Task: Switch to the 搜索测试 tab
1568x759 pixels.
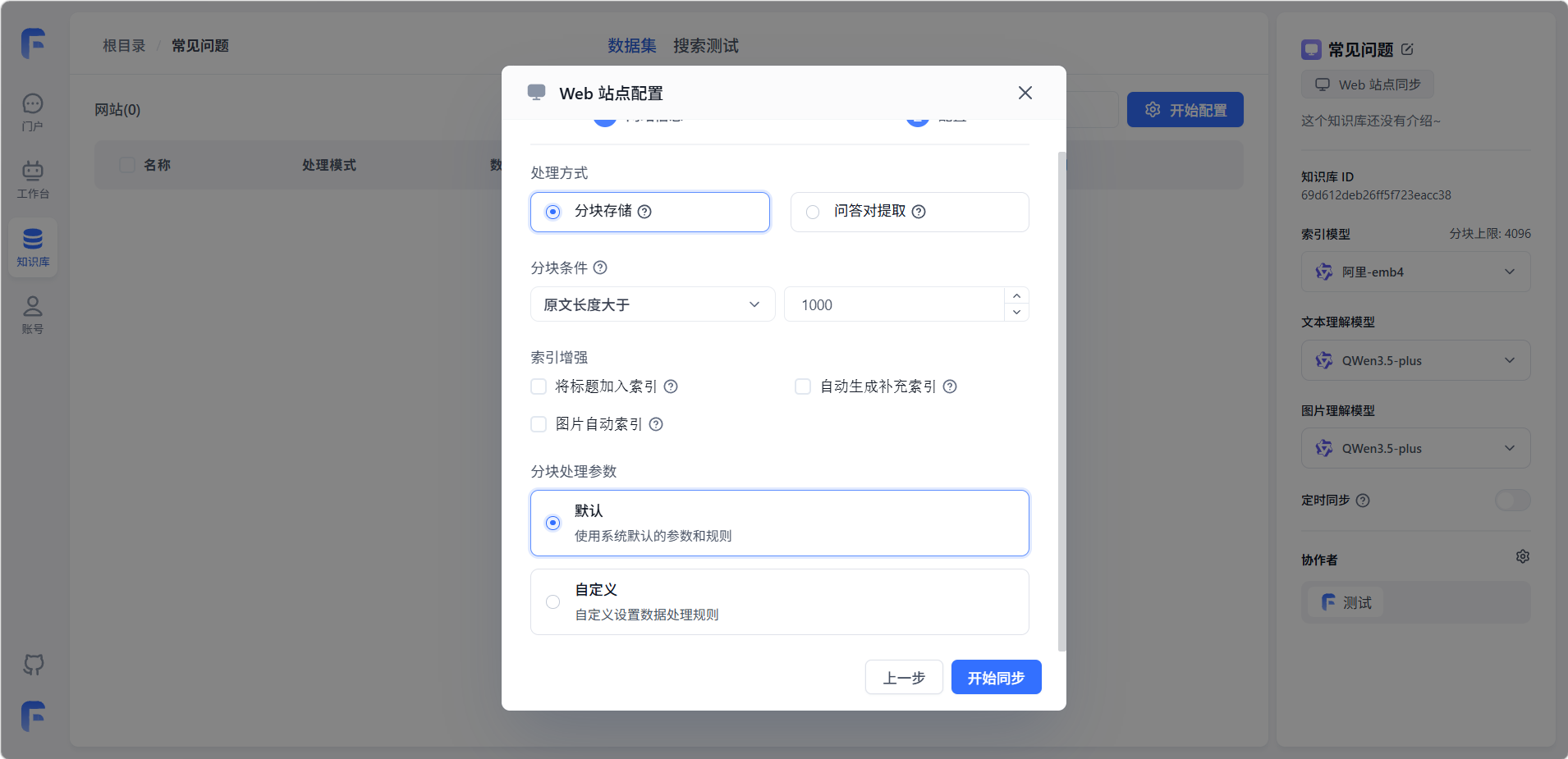Action: click(x=705, y=46)
